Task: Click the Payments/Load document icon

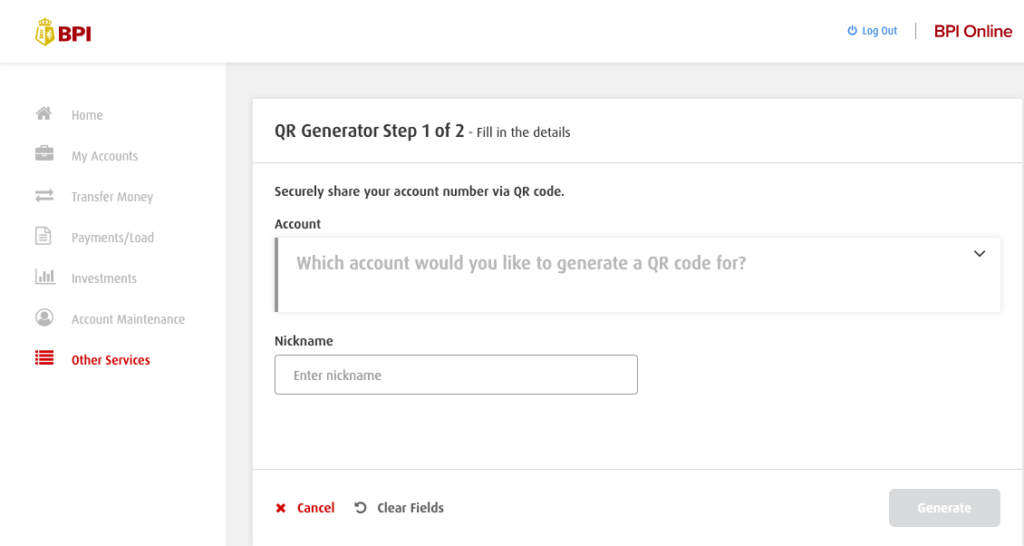Action: (44, 237)
